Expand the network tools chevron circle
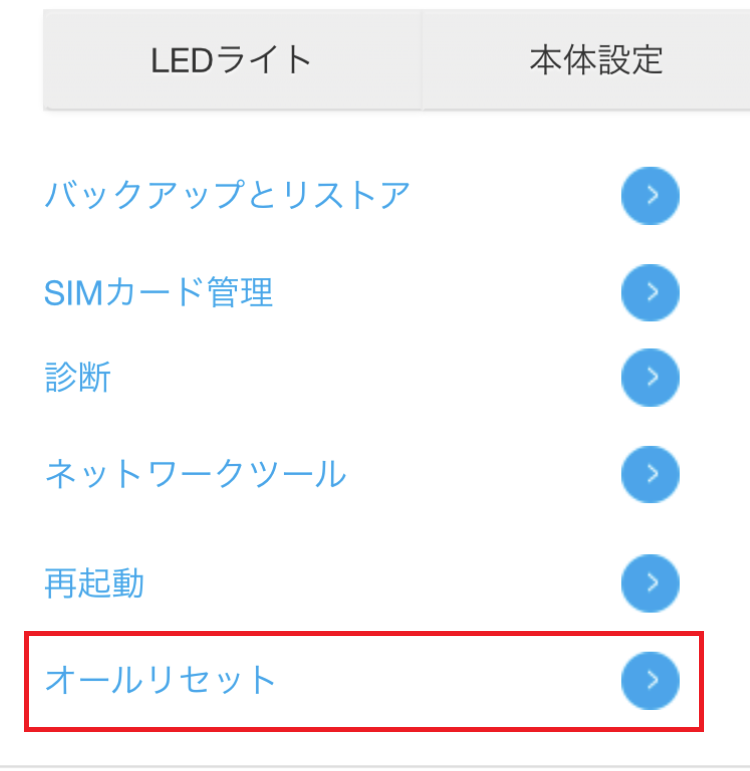The width and height of the screenshot is (750, 771). tap(650, 474)
